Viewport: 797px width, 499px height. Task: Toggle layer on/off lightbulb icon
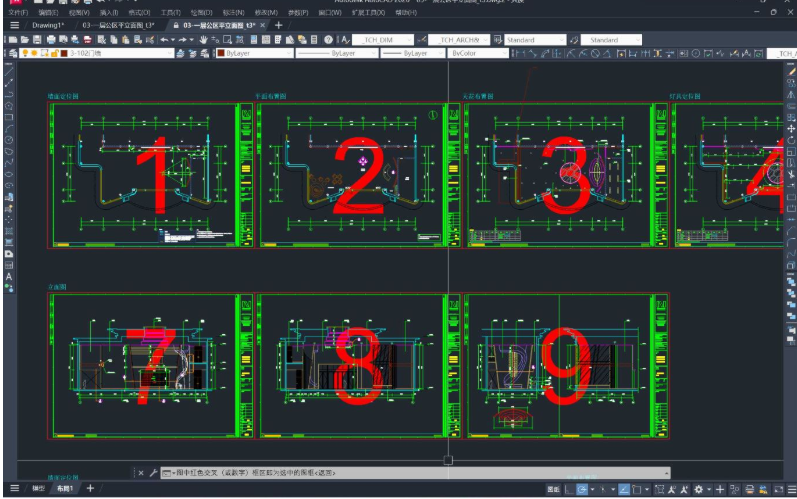[x=25, y=53]
